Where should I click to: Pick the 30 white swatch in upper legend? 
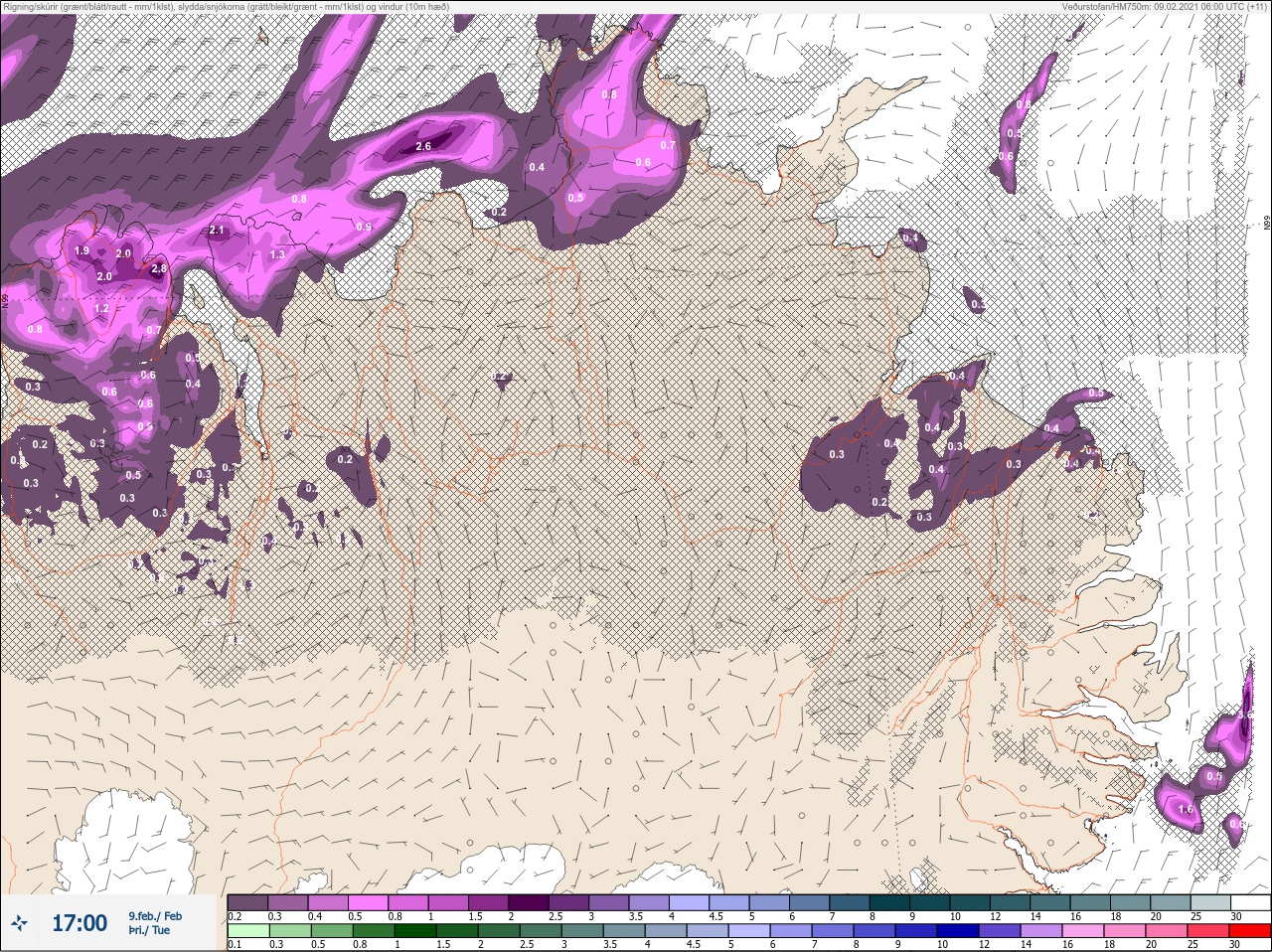[1251, 902]
